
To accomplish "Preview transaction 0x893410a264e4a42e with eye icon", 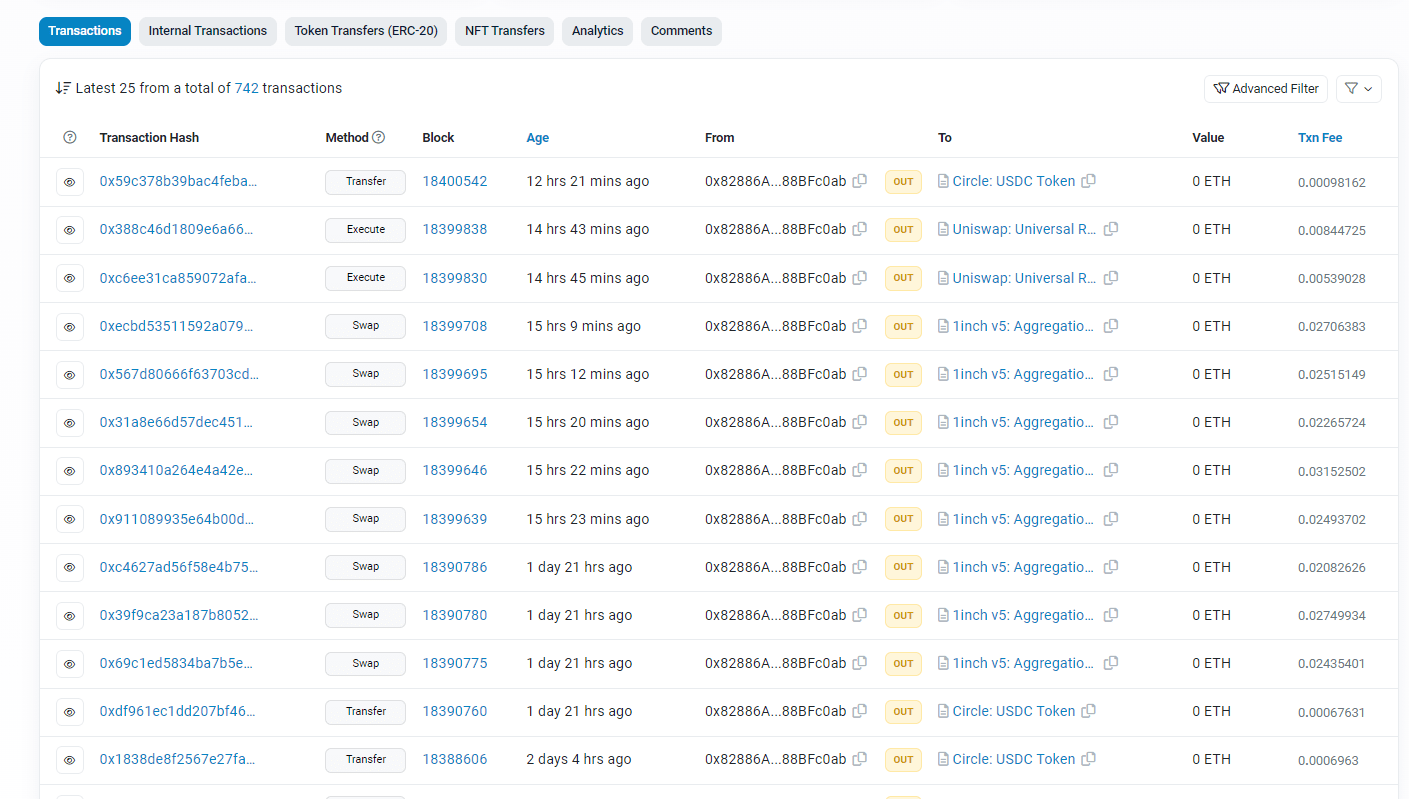I will click(x=70, y=471).
